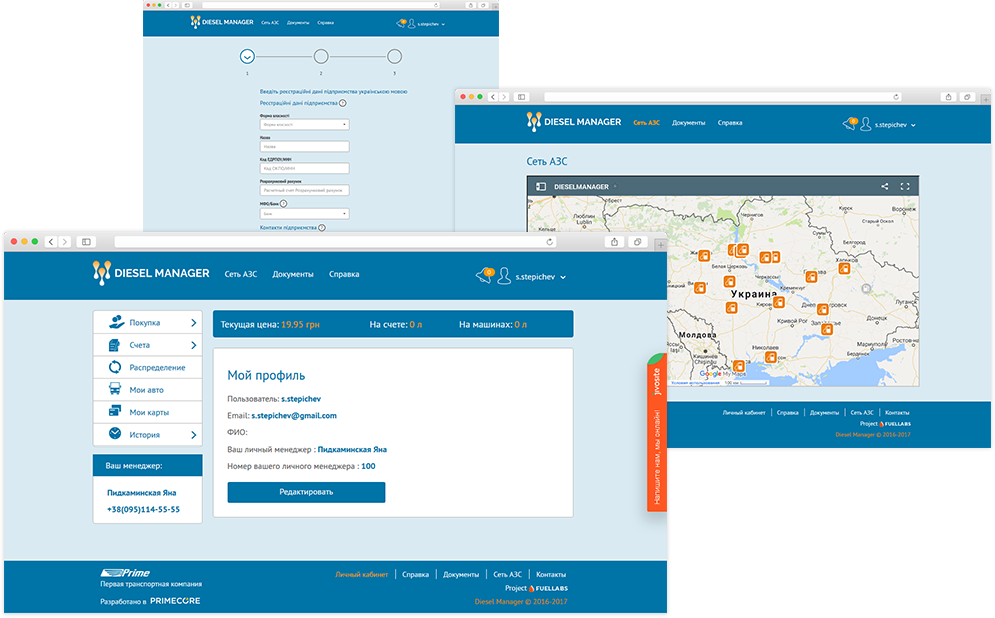Click share icon in front browser toolbar
Image resolution: width=995 pixels, height=618 pixels.
614,242
